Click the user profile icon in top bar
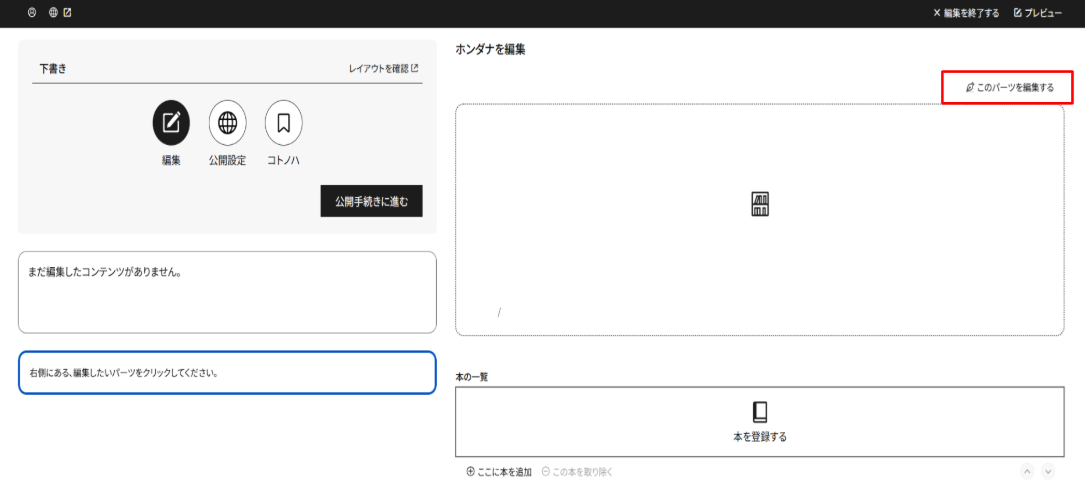This screenshot has width=1085, height=497. [32, 13]
